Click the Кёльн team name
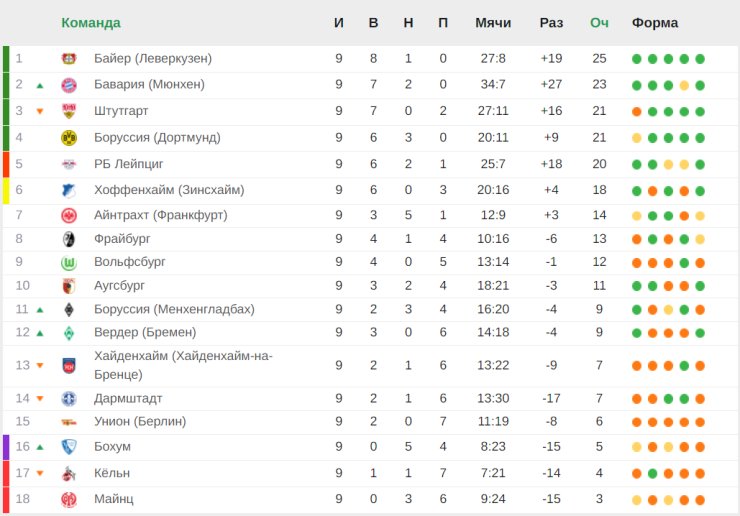 coord(112,473)
